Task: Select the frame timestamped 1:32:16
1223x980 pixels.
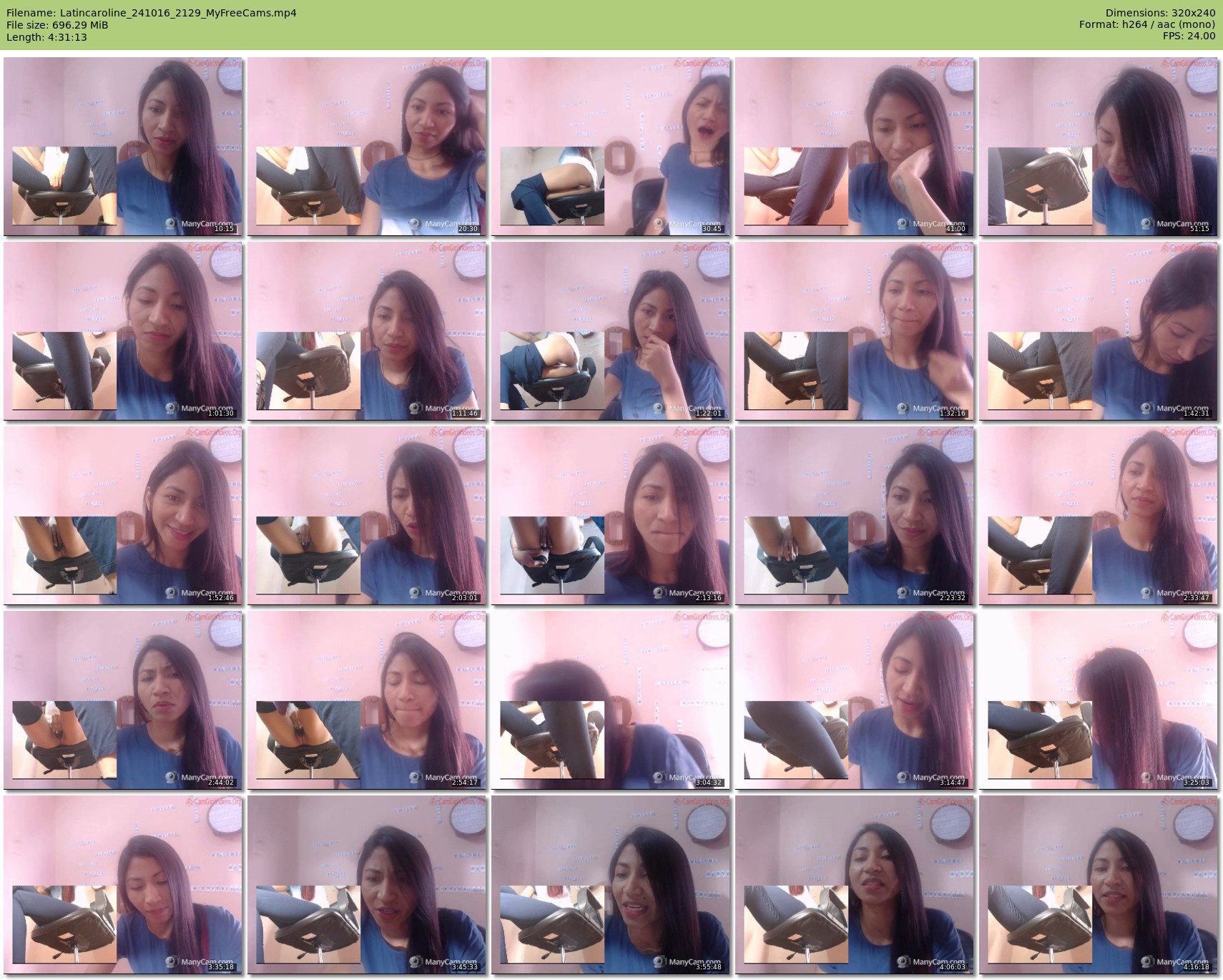Action: point(855,331)
